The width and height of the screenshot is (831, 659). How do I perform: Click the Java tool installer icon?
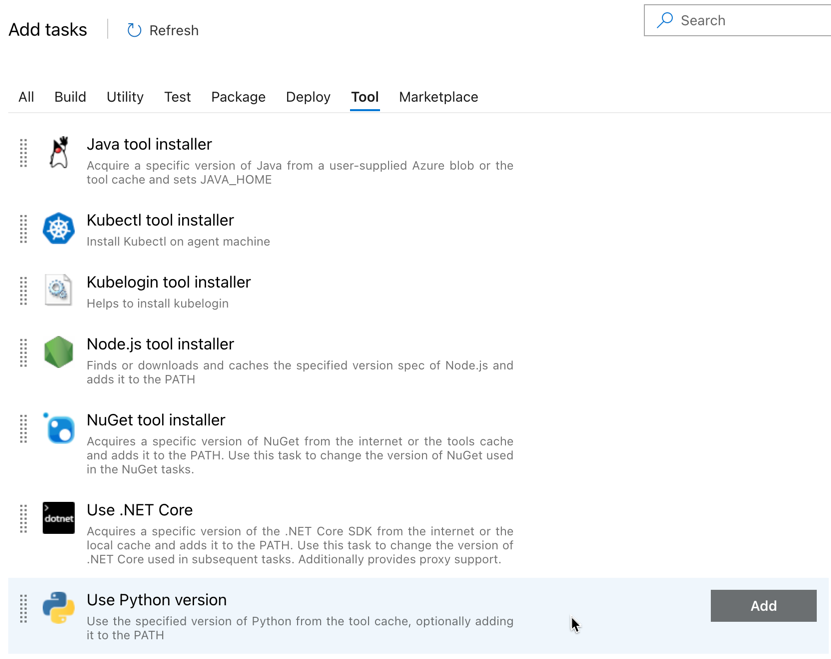click(58, 151)
